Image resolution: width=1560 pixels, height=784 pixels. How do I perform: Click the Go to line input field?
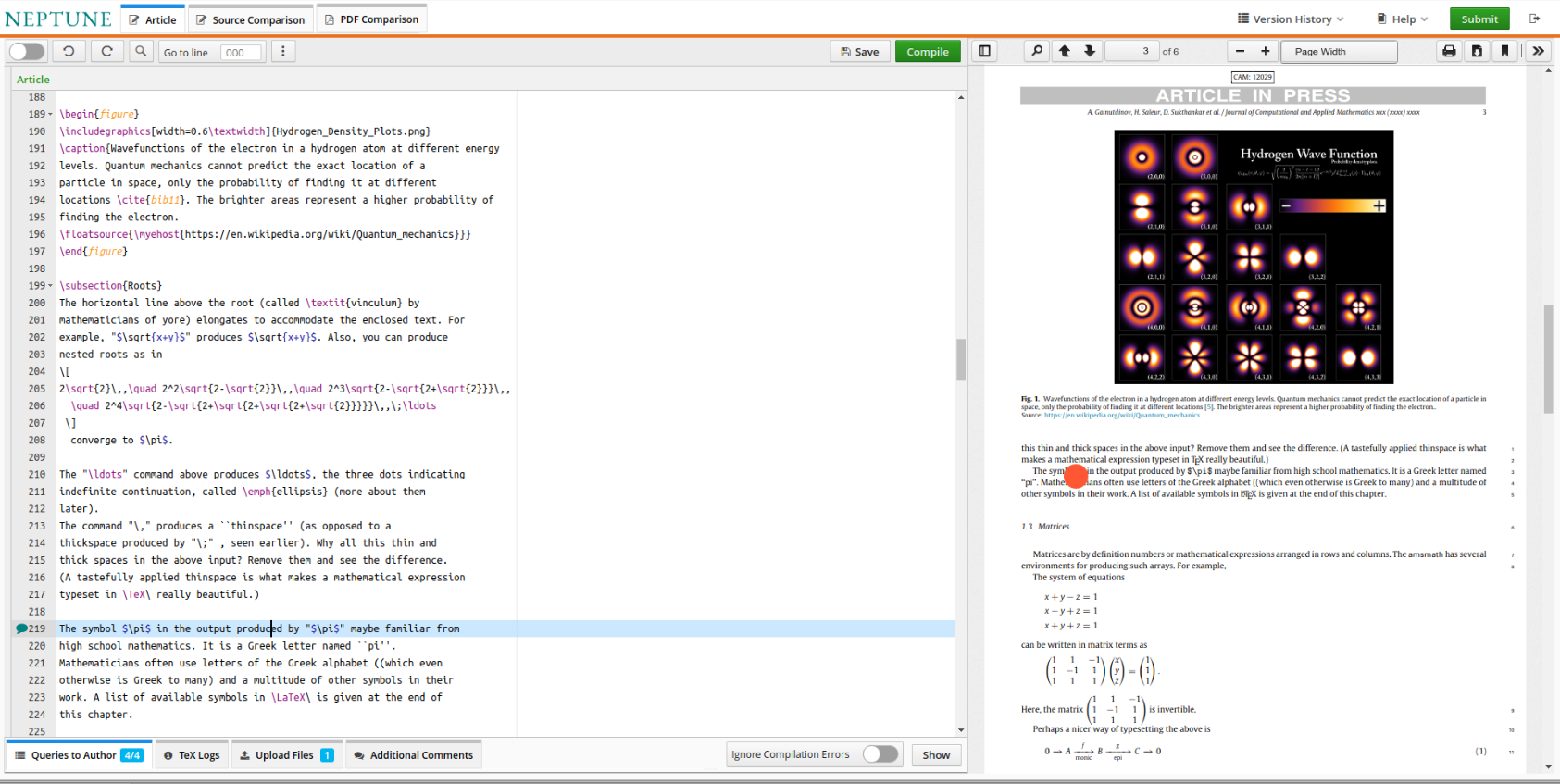pos(241,53)
